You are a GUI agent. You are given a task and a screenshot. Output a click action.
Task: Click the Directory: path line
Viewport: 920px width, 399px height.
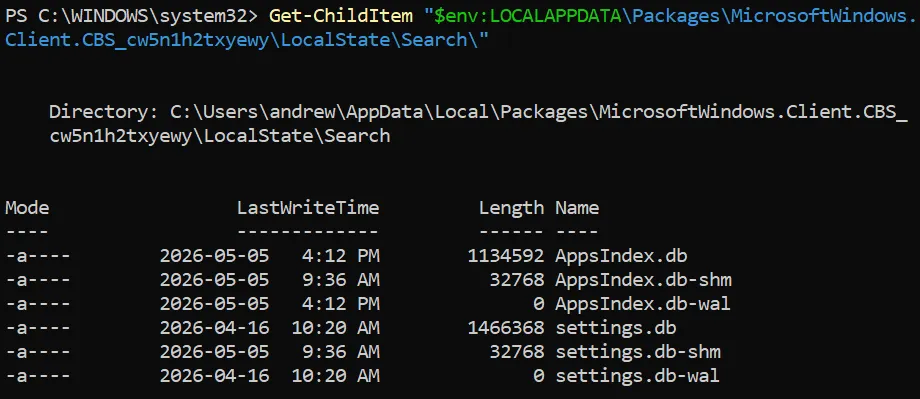pos(479,111)
